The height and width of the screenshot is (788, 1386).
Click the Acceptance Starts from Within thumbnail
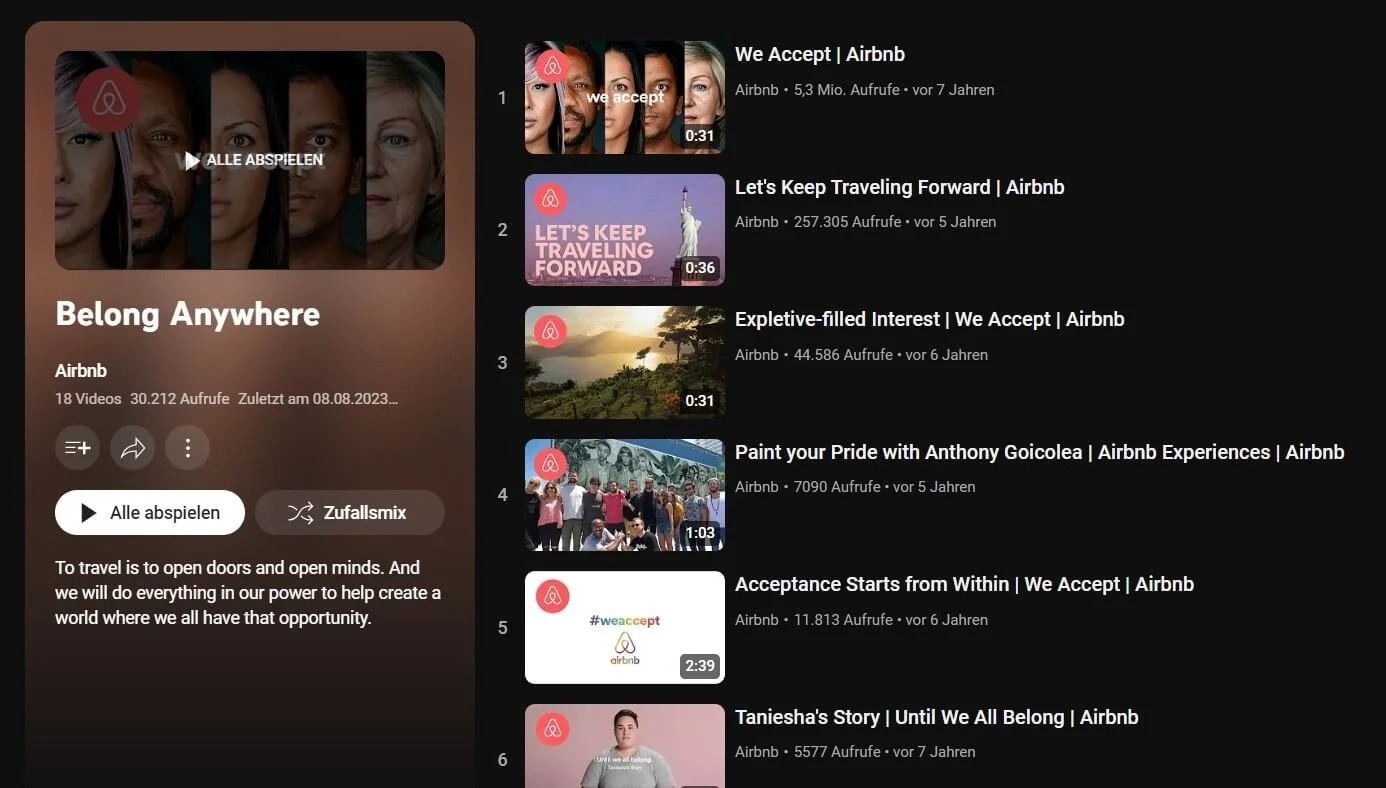tap(625, 627)
